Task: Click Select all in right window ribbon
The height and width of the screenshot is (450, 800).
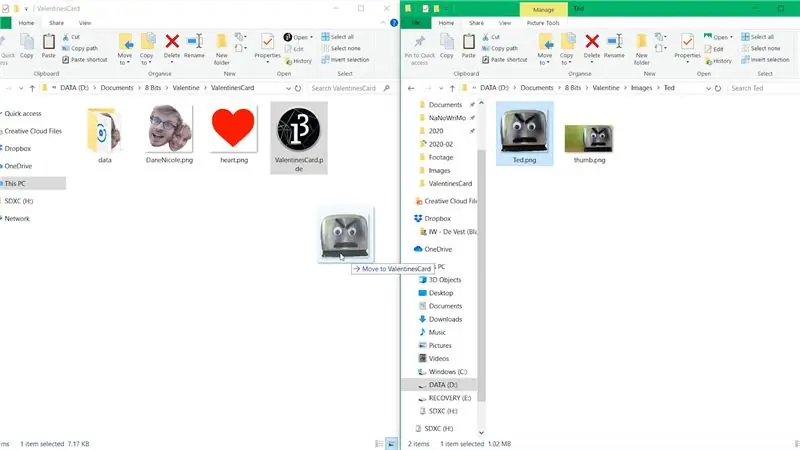Action: (758, 37)
